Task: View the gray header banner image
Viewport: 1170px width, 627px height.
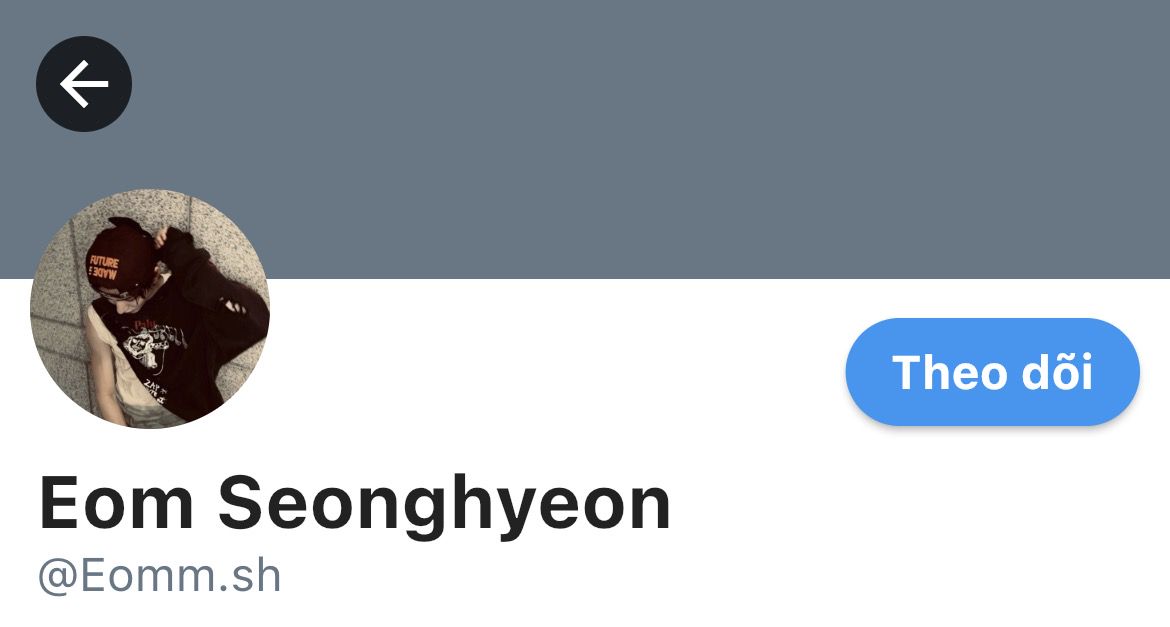Action: (x=585, y=140)
